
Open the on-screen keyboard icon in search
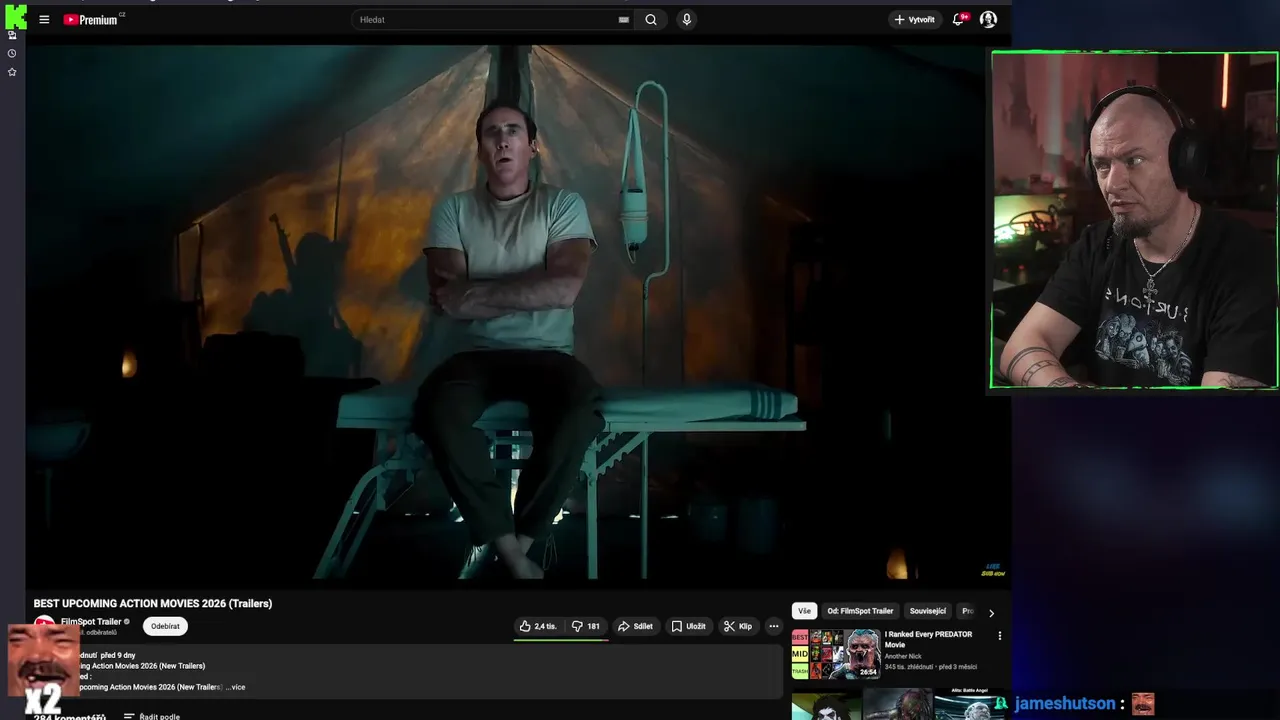[623, 19]
